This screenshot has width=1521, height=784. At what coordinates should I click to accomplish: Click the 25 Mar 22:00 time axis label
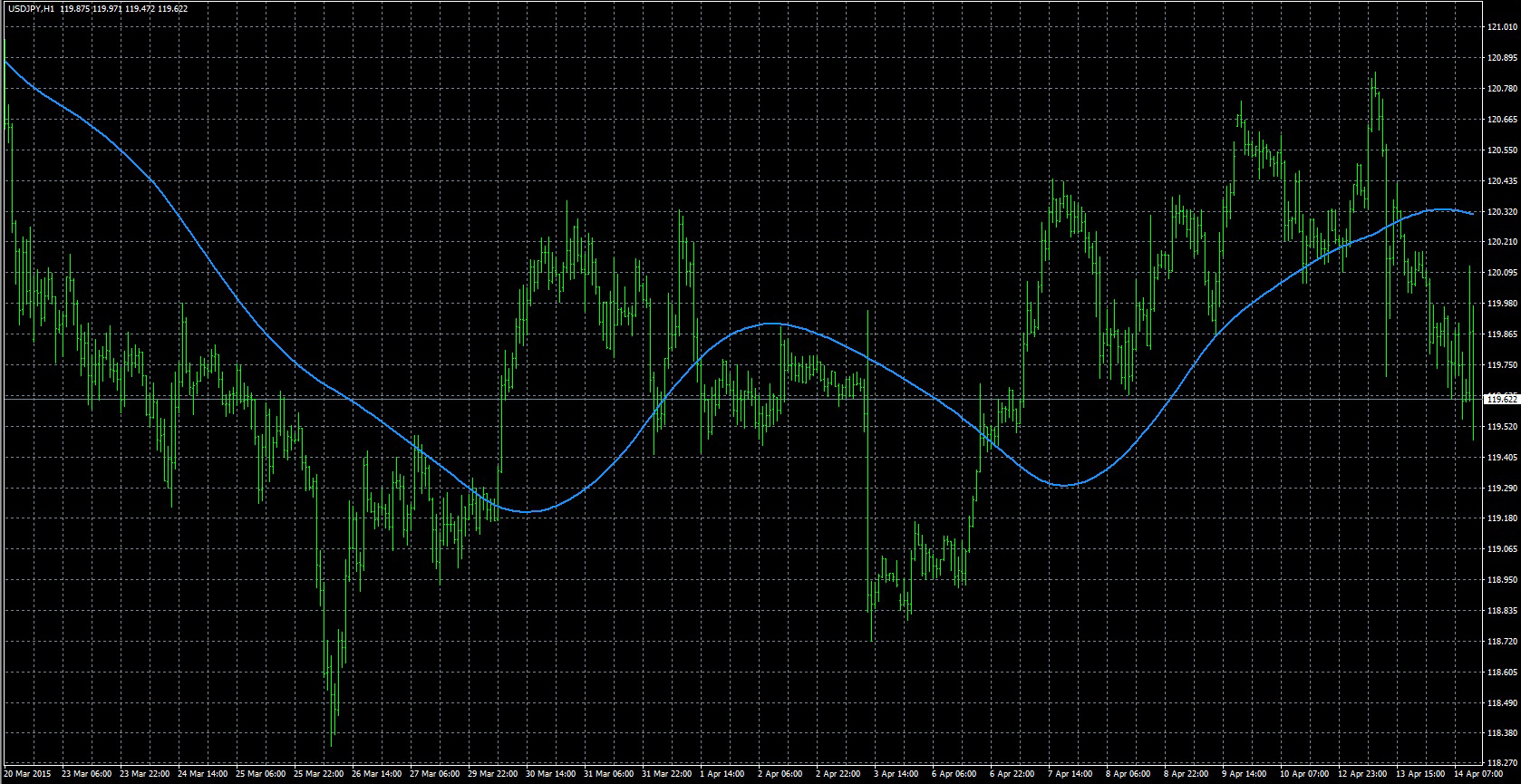click(319, 776)
